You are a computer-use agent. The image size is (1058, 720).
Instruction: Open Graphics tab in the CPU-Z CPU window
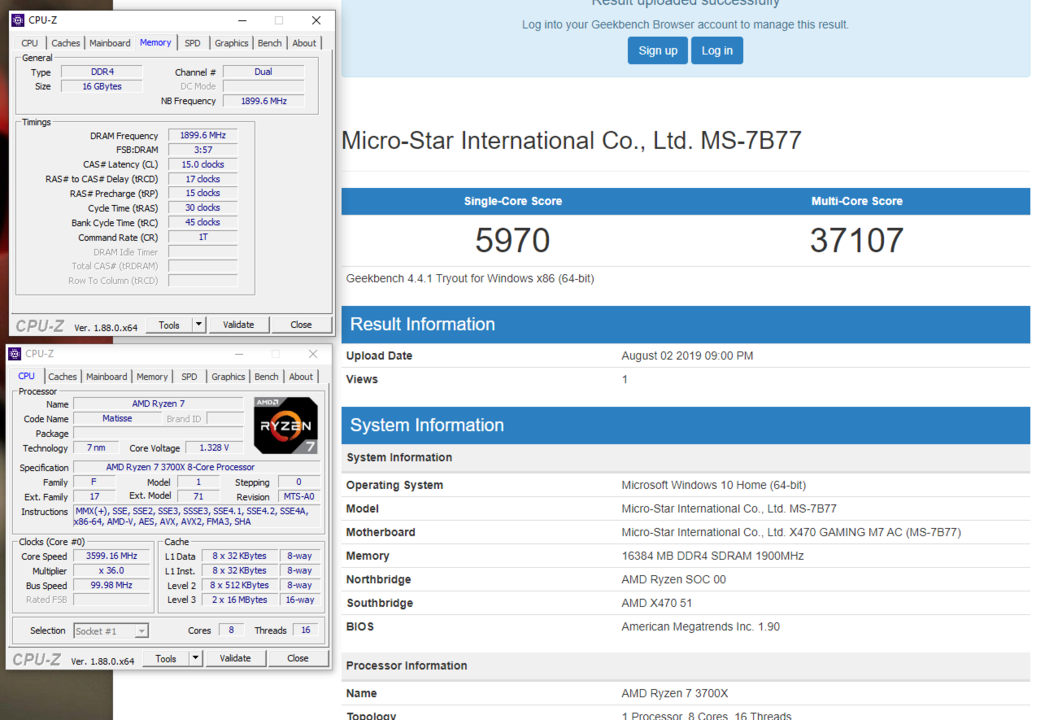(x=228, y=377)
